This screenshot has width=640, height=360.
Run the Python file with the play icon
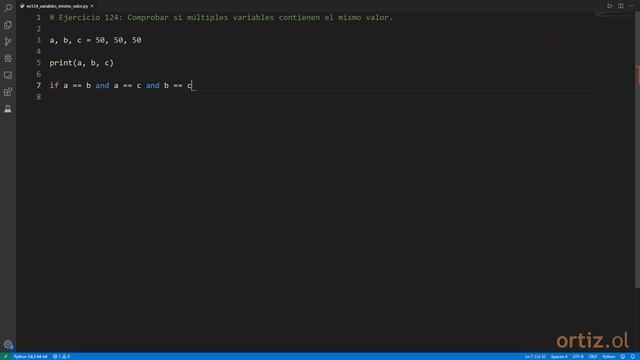pyautogui.click(x=609, y=6)
